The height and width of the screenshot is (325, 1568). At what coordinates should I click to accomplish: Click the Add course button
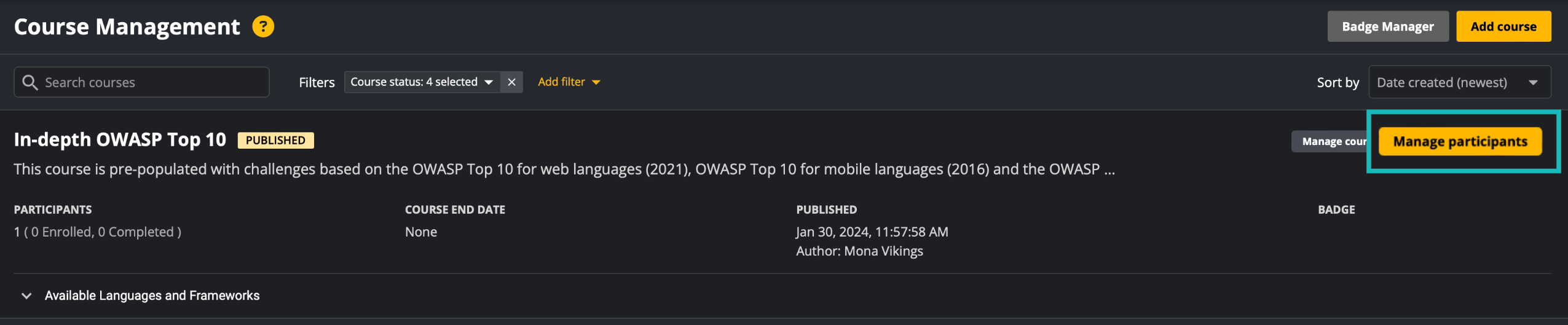[x=1503, y=26]
